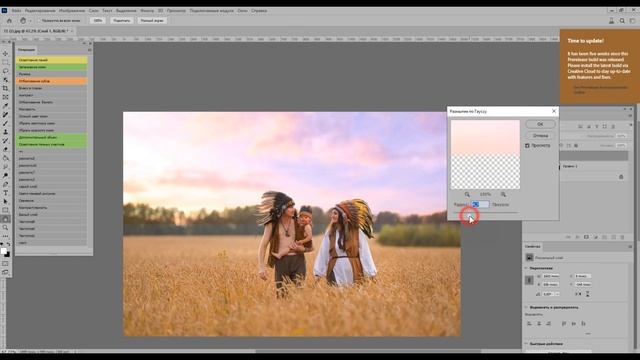Viewport: 640px width, 360px height.
Task: Toggle the width-height link icon in Properties
Action: (529, 280)
